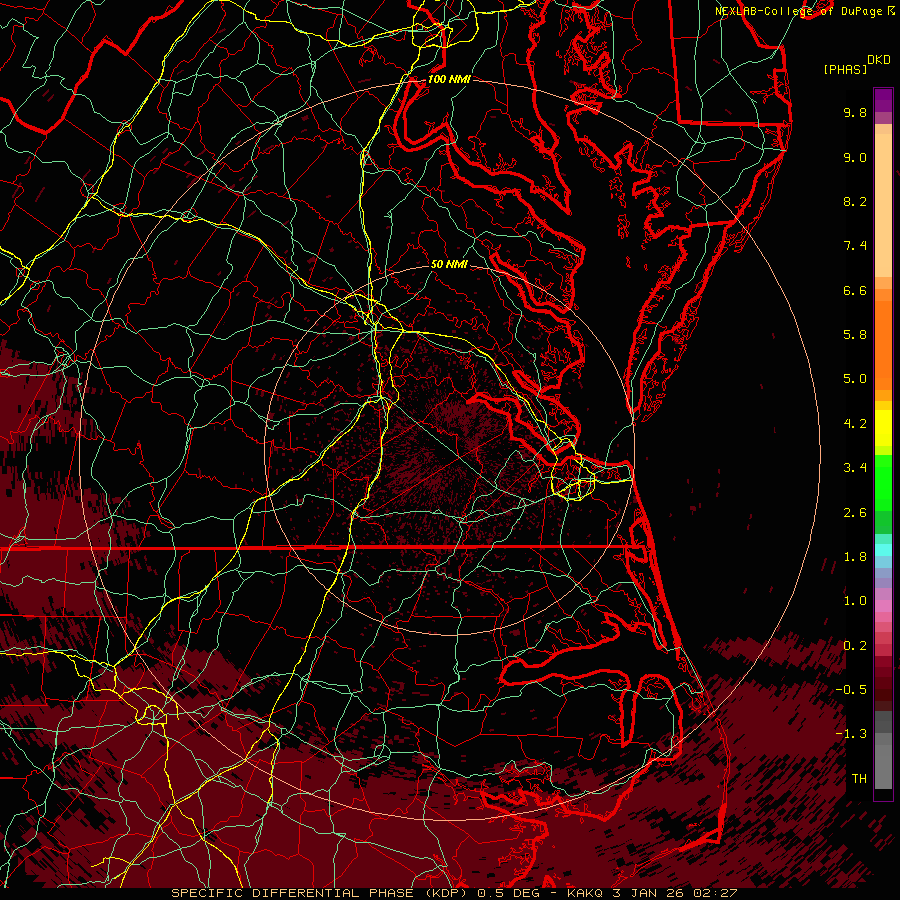
Task: Click the 1.0 scale value
Action: pyautogui.click(x=855, y=601)
